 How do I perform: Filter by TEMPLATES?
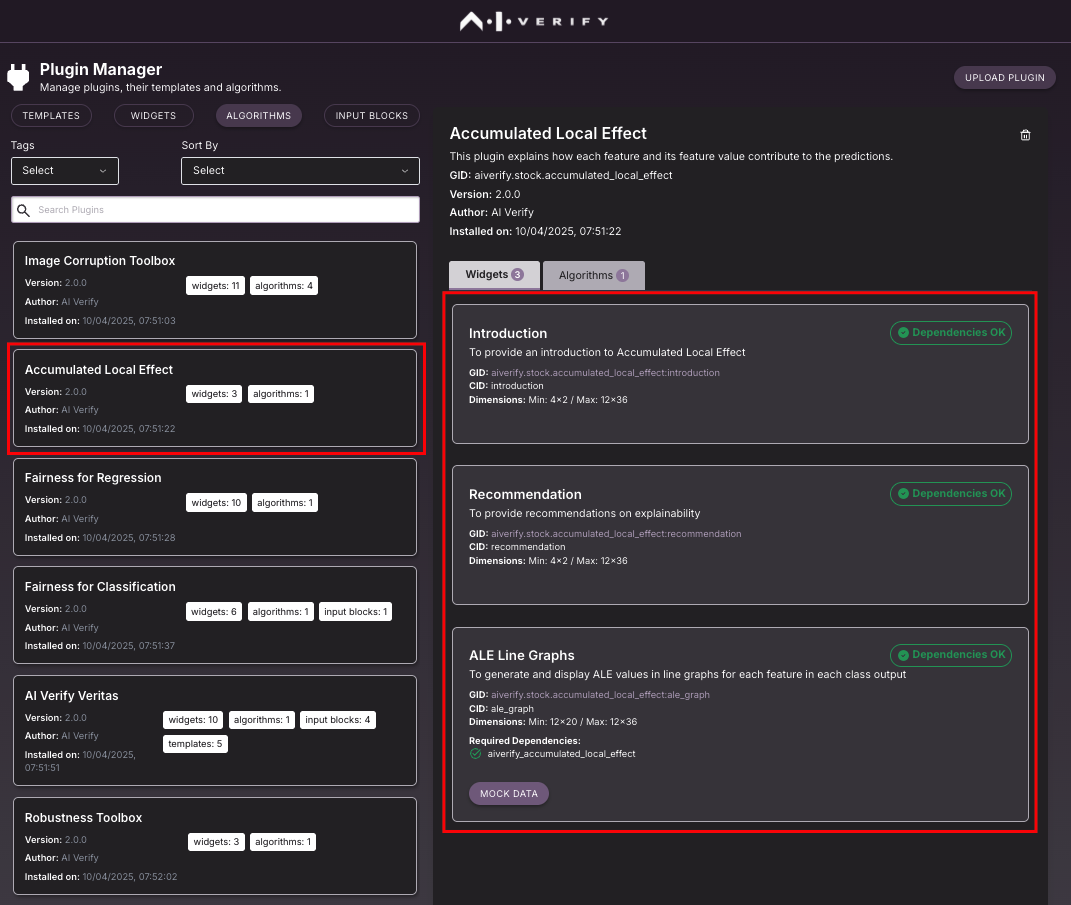51,115
